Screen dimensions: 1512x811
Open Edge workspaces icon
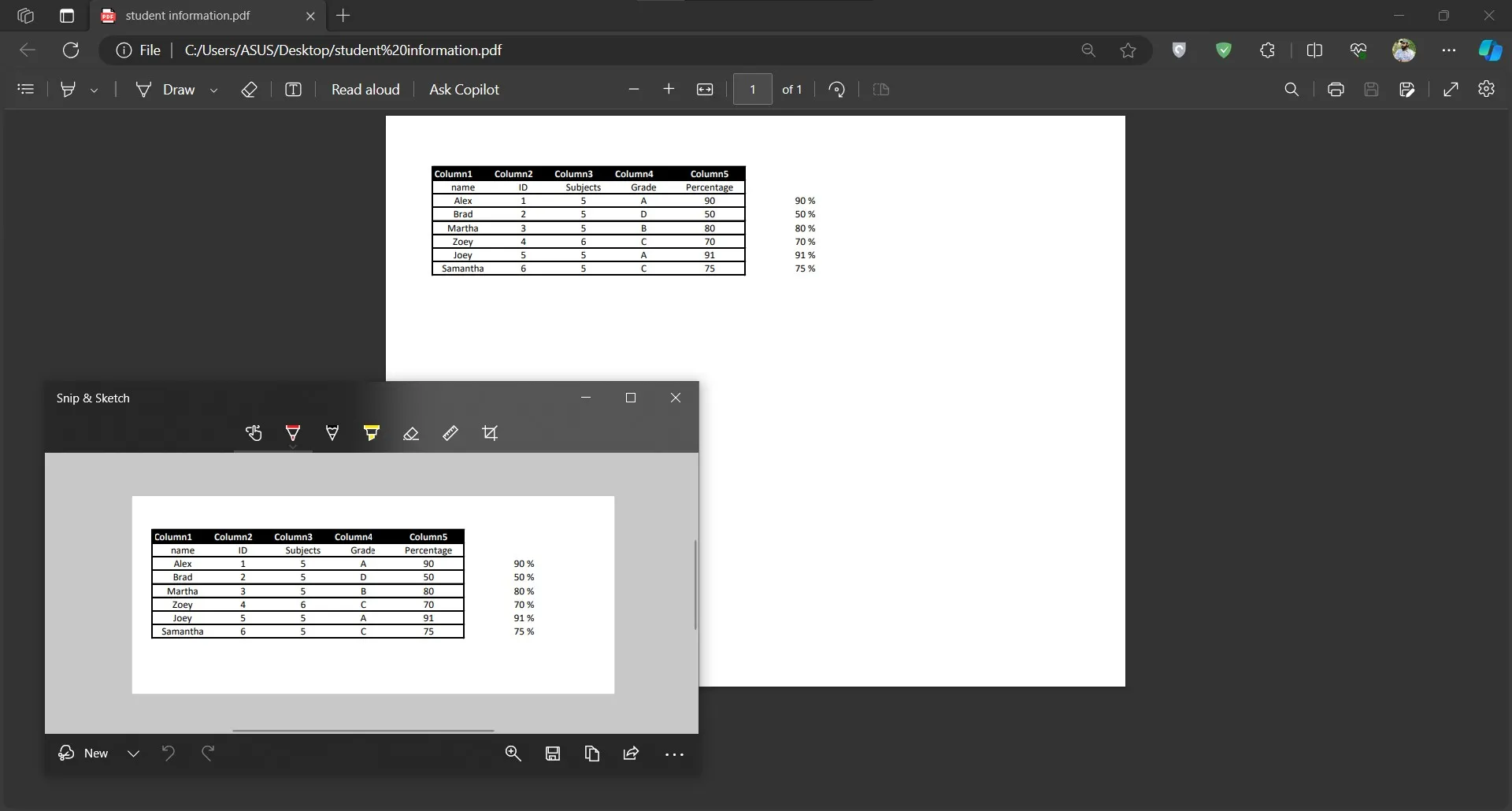click(25, 16)
